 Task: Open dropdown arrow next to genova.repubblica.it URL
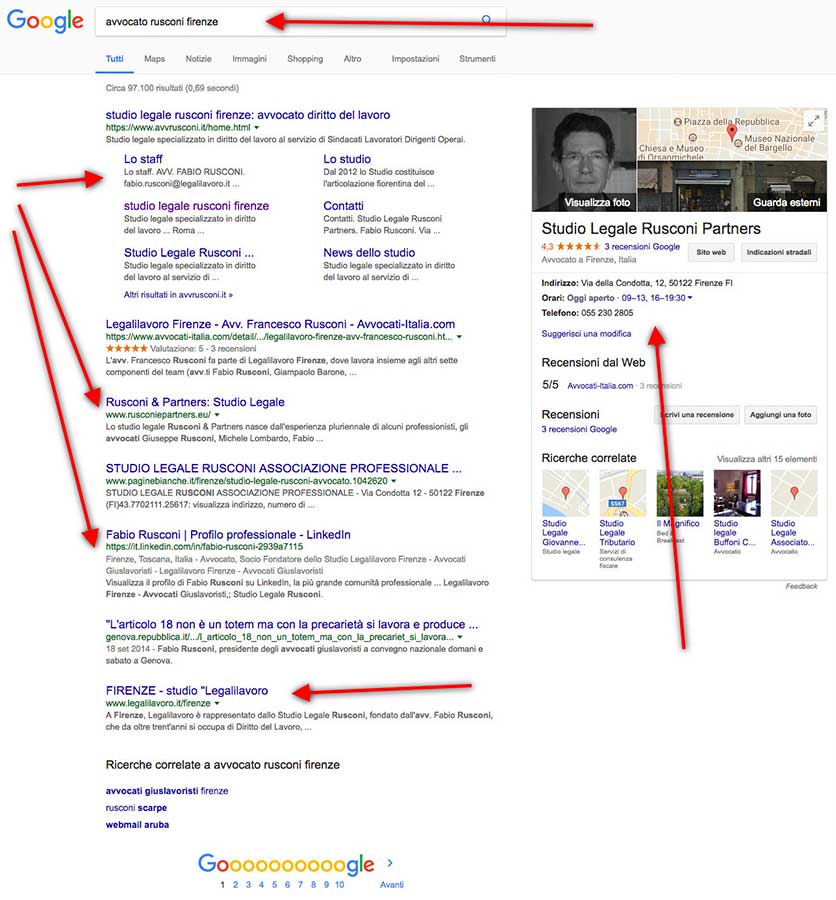(460, 637)
